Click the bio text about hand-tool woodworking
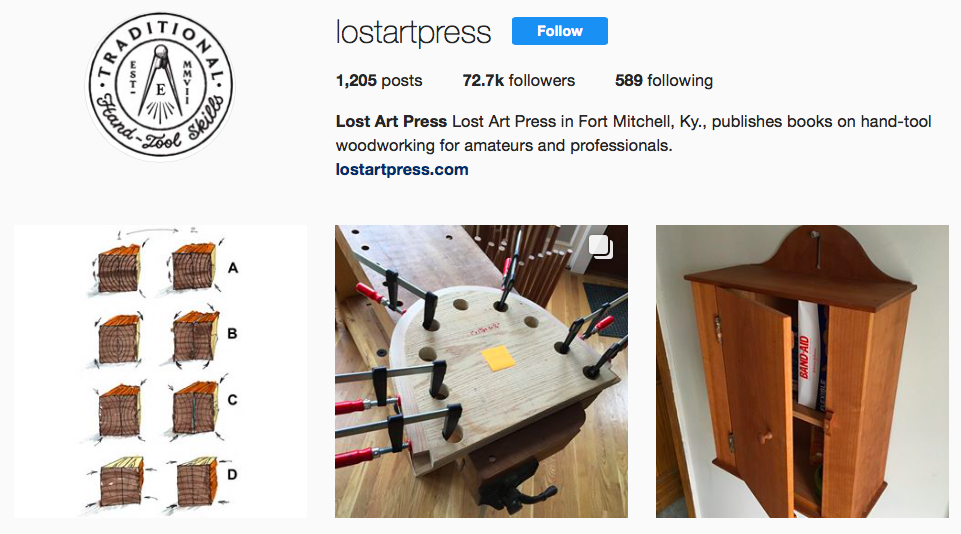 [633, 134]
